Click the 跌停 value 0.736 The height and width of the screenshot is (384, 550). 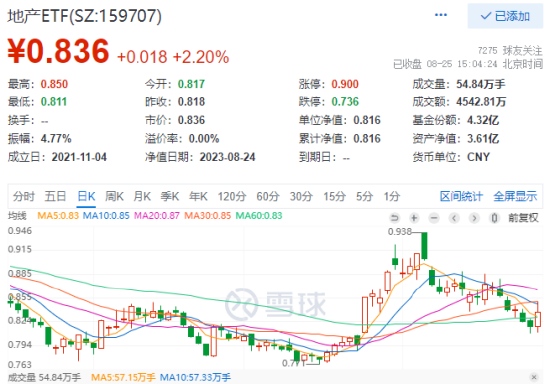[345, 102]
